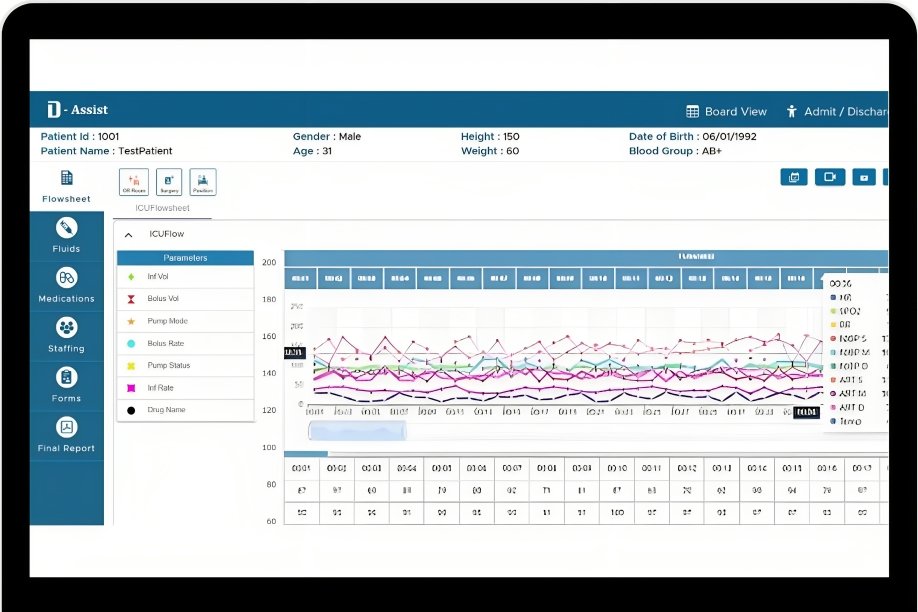Open the video camera button
The width and height of the screenshot is (918, 612).
(x=829, y=177)
